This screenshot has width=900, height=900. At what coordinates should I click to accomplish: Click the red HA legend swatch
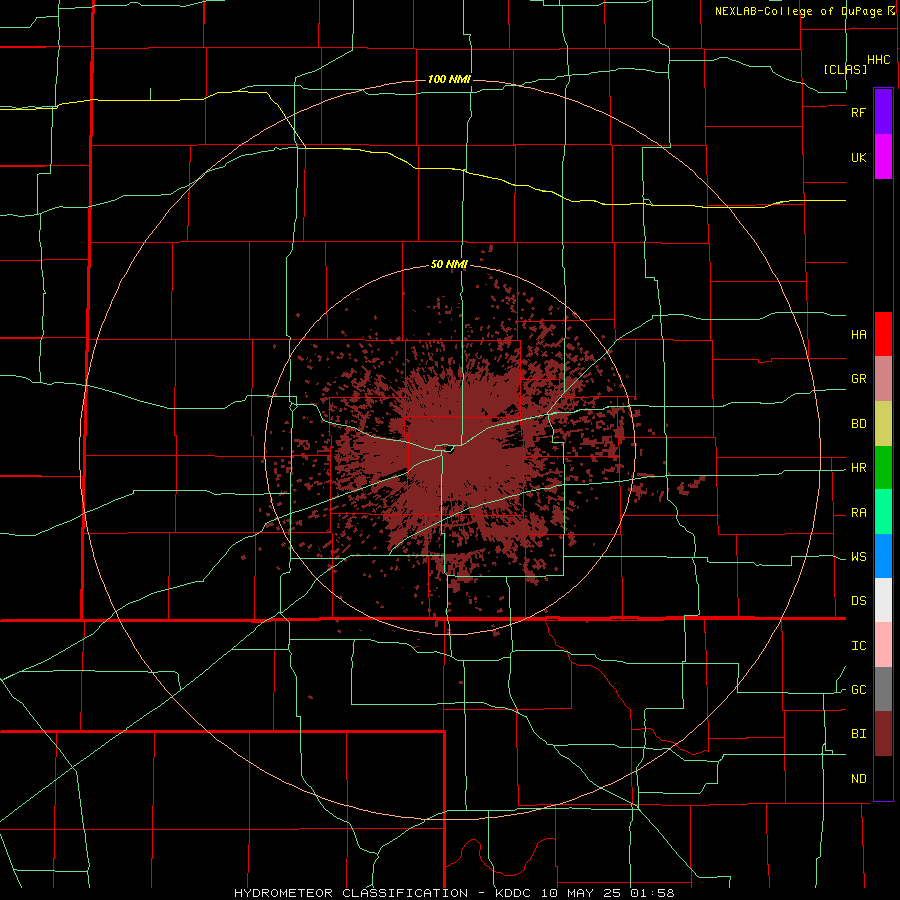pyautogui.click(x=883, y=334)
